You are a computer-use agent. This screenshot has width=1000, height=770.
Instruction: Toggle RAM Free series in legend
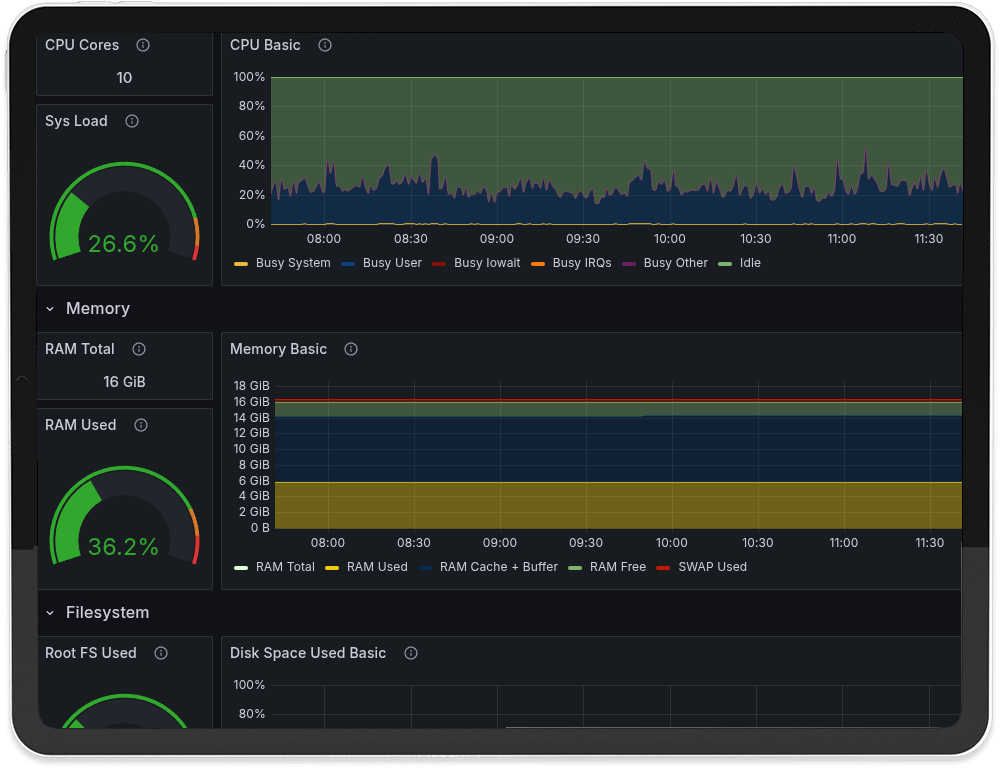(x=617, y=566)
